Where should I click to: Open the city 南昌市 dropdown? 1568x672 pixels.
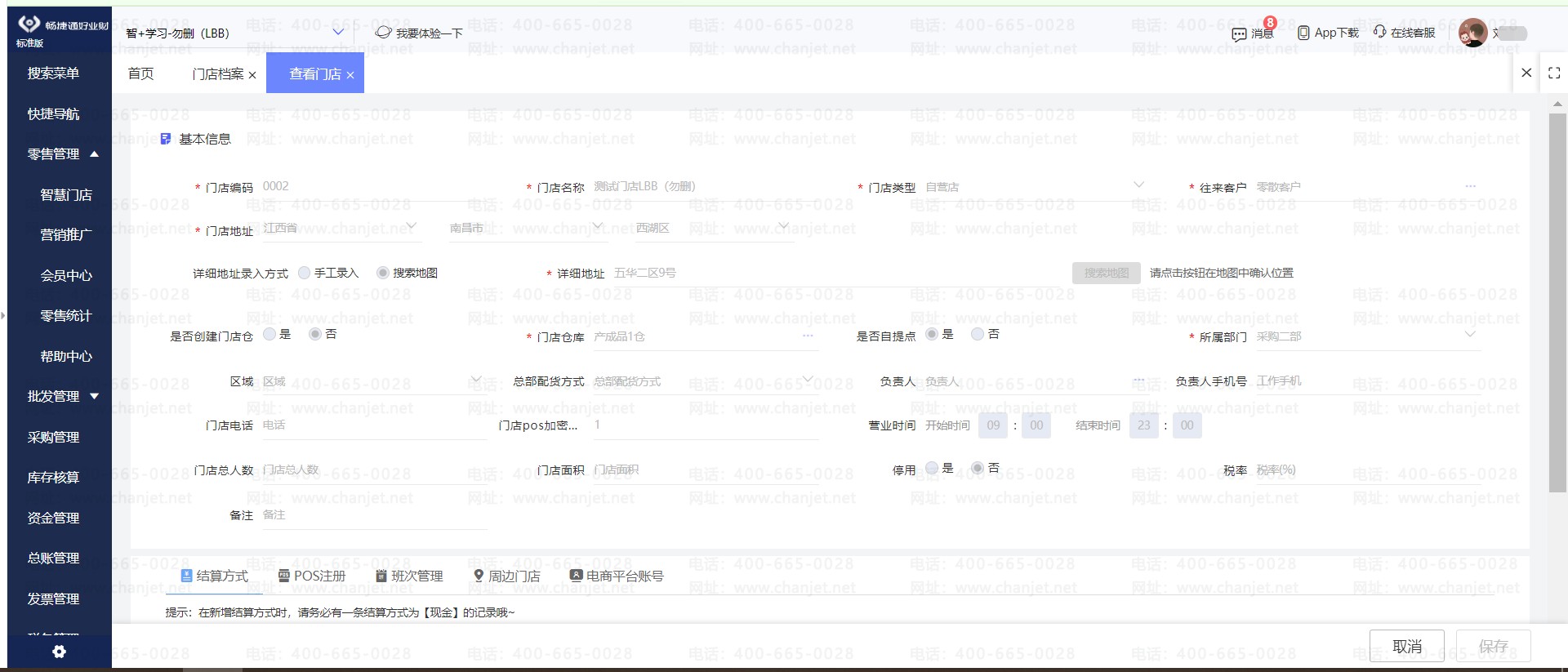coord(598,226)
